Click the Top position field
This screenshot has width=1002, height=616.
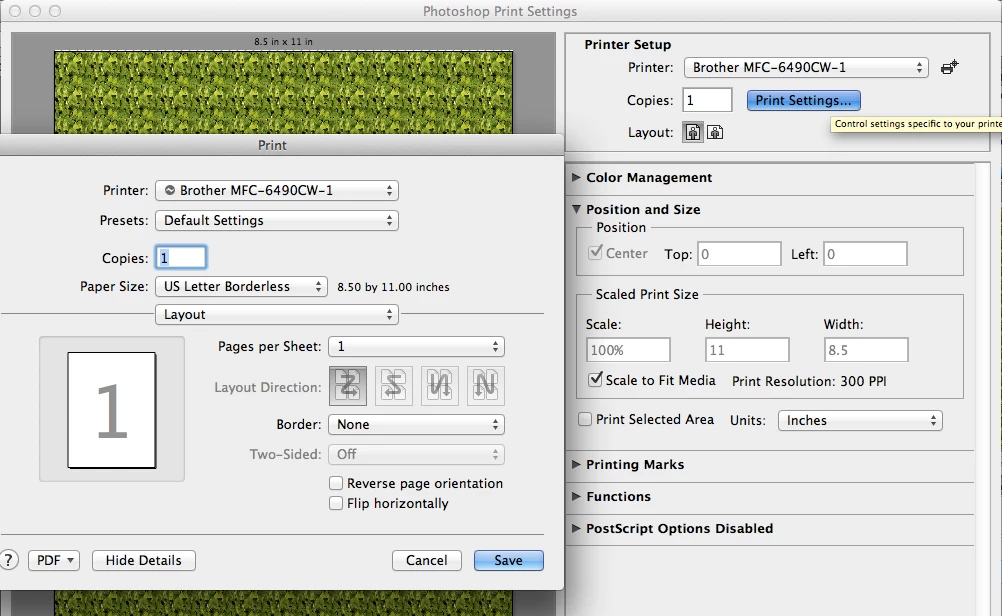point(739,254)
